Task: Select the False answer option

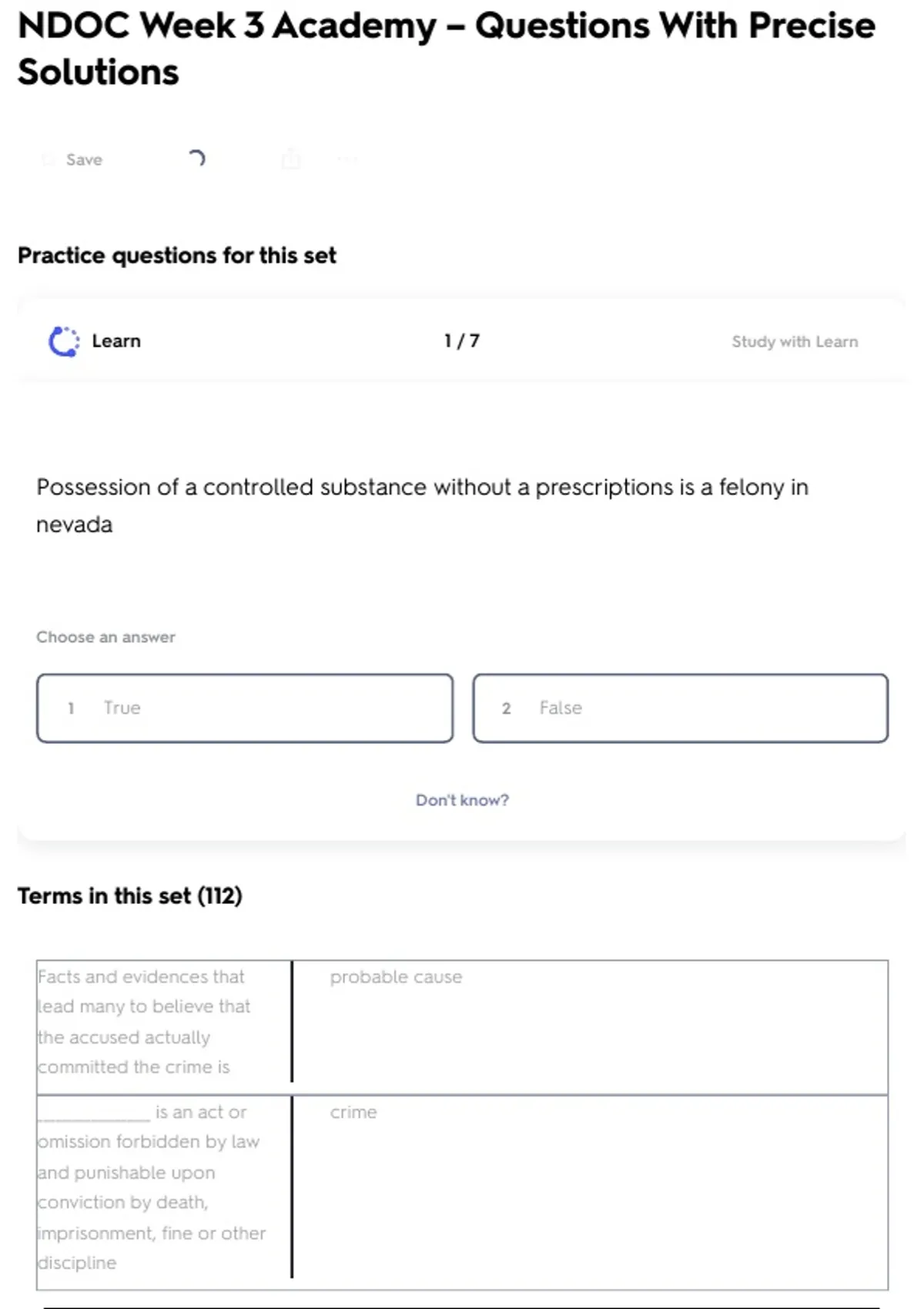Action: (681, 708)
